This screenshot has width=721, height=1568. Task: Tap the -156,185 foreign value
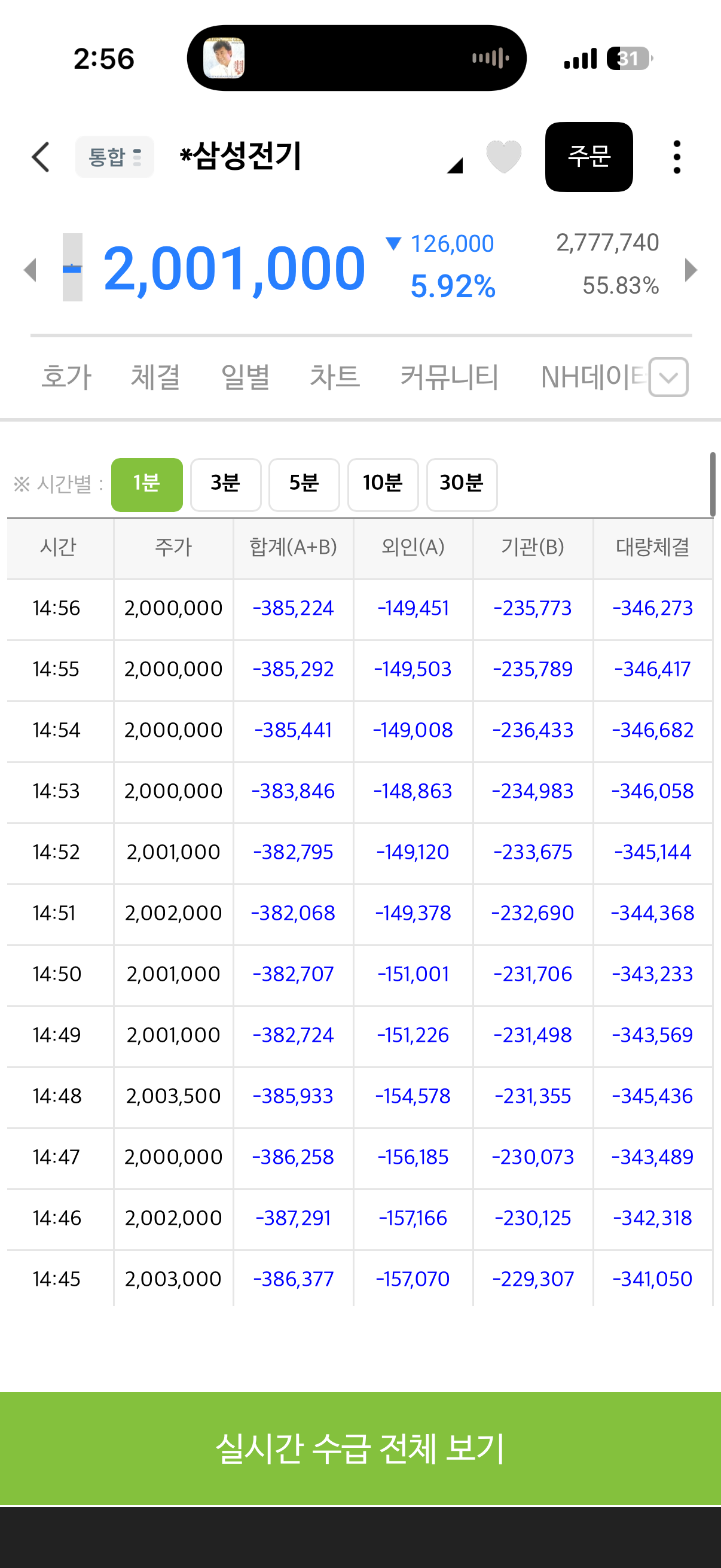coord(413,1157)
